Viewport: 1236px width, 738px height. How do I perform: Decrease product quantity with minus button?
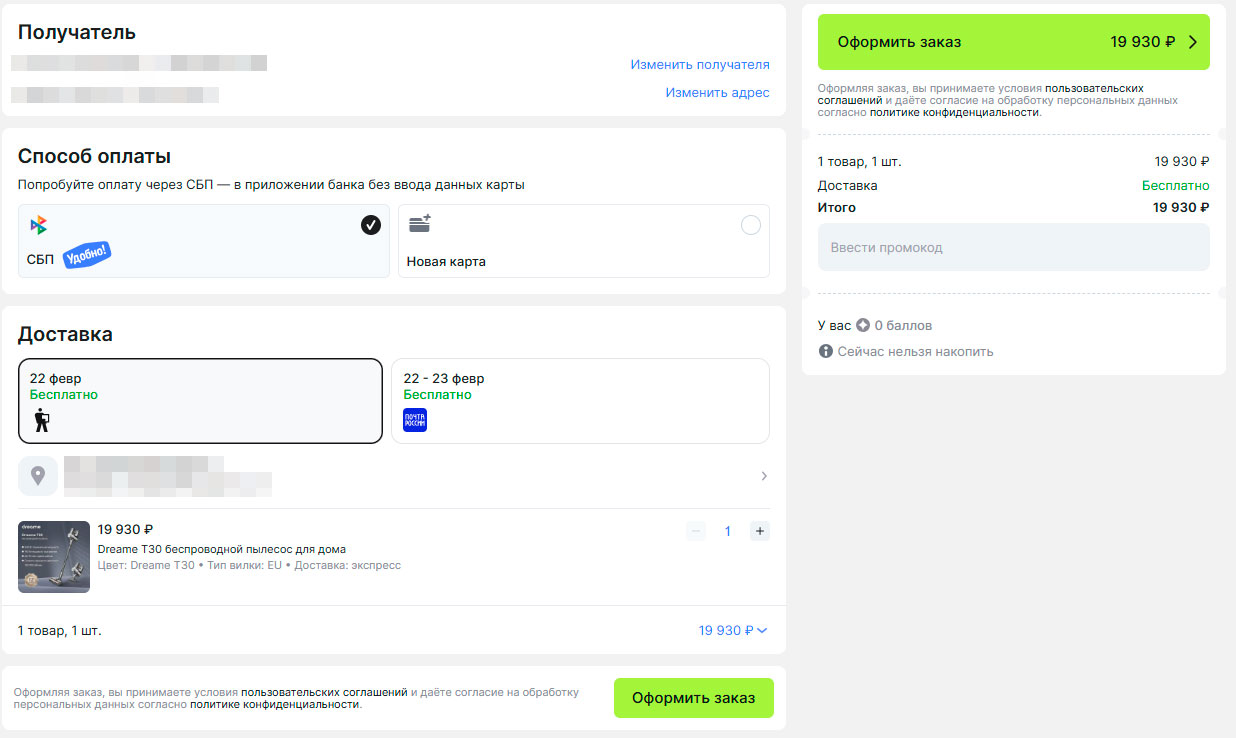[696, 531]
